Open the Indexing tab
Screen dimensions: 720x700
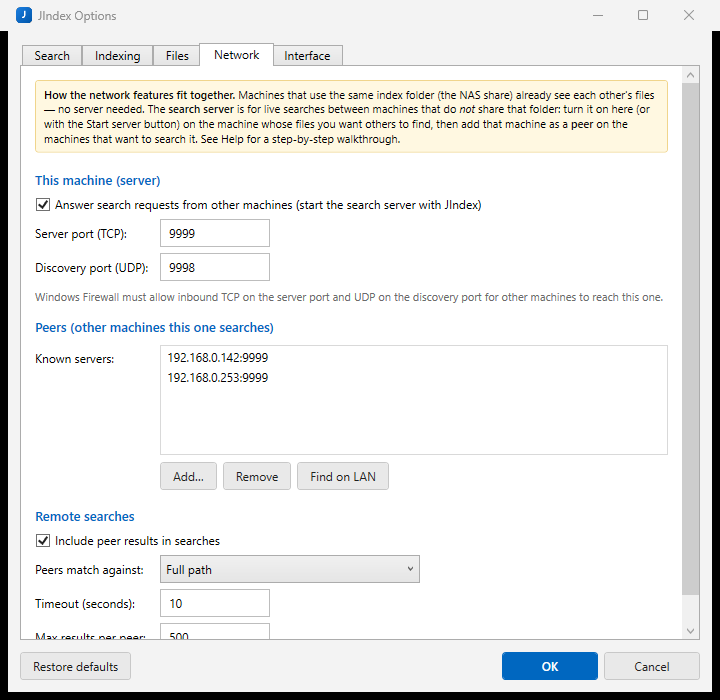pos(118,56)
